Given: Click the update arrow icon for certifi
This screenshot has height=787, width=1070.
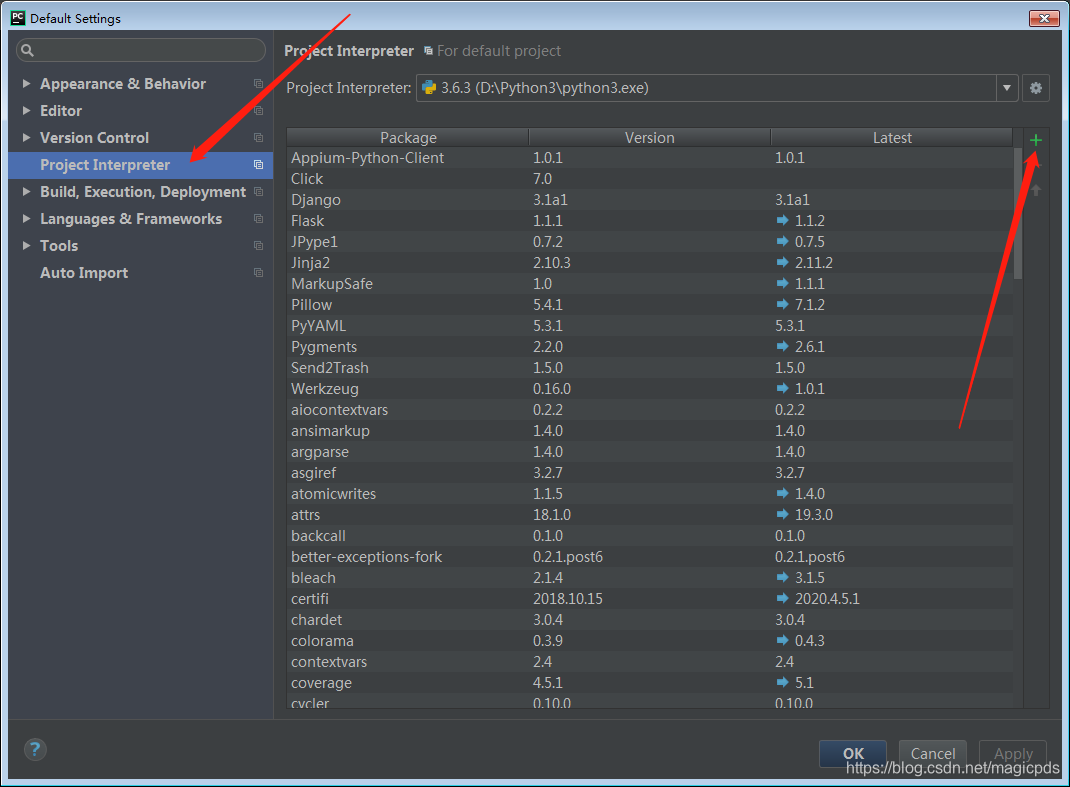Looking at the screenshot, I should click(782, 598).
